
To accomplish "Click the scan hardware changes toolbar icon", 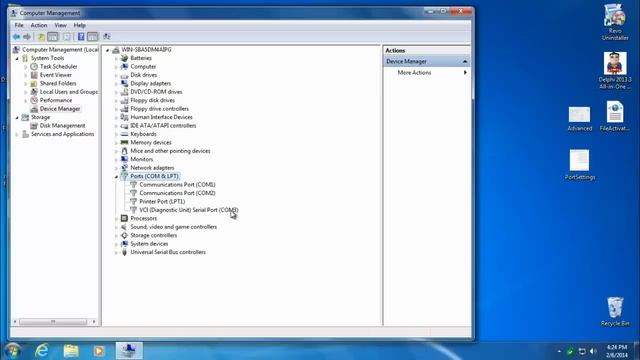I will pyautogui.click(x=107, y=37).
